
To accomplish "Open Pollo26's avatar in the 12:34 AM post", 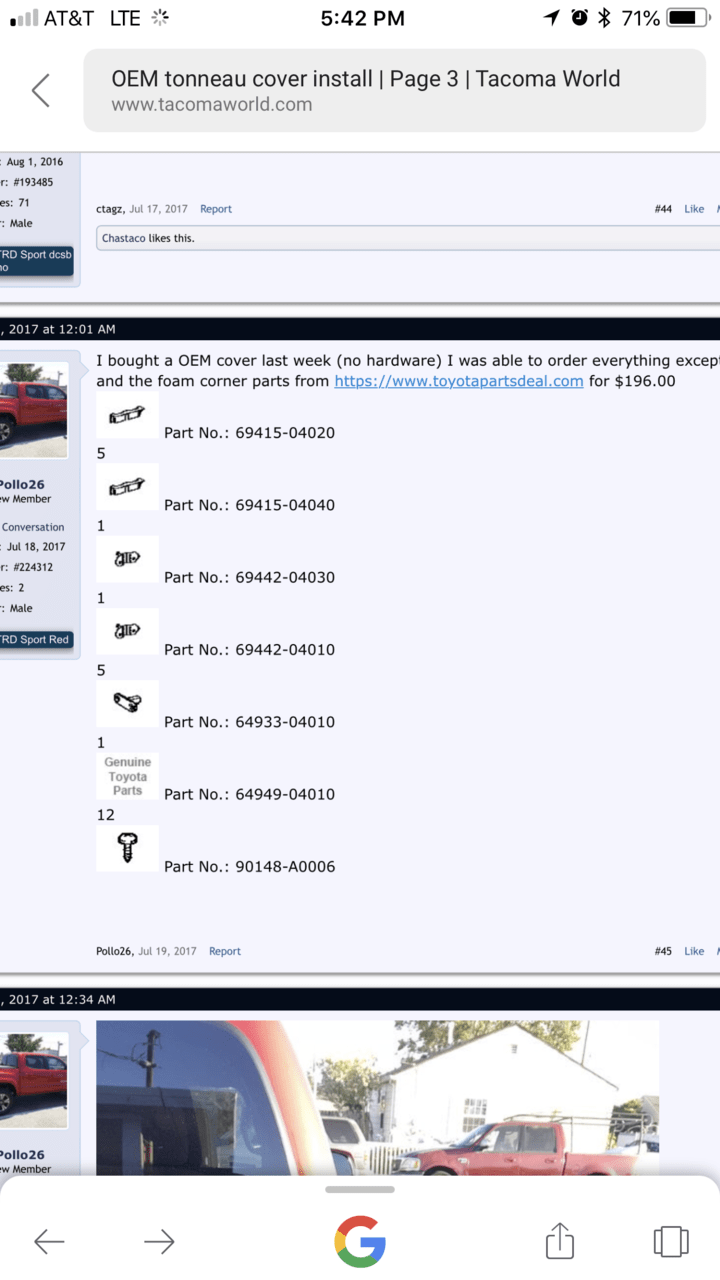I will pyautogui.click(x=33, y=1080).
